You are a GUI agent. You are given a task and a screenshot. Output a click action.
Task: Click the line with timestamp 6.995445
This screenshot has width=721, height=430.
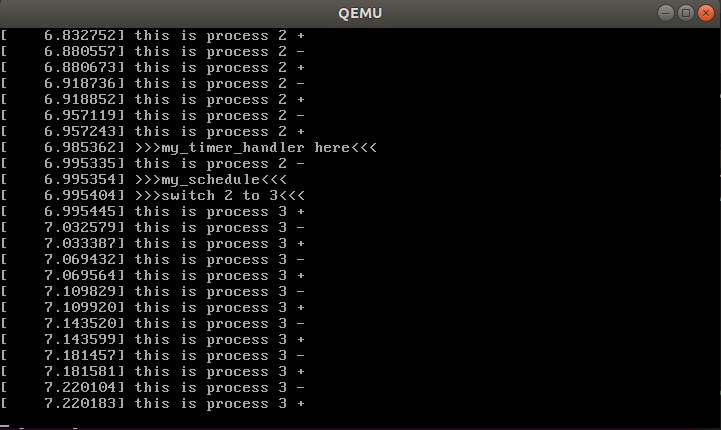tap(152, 212)
